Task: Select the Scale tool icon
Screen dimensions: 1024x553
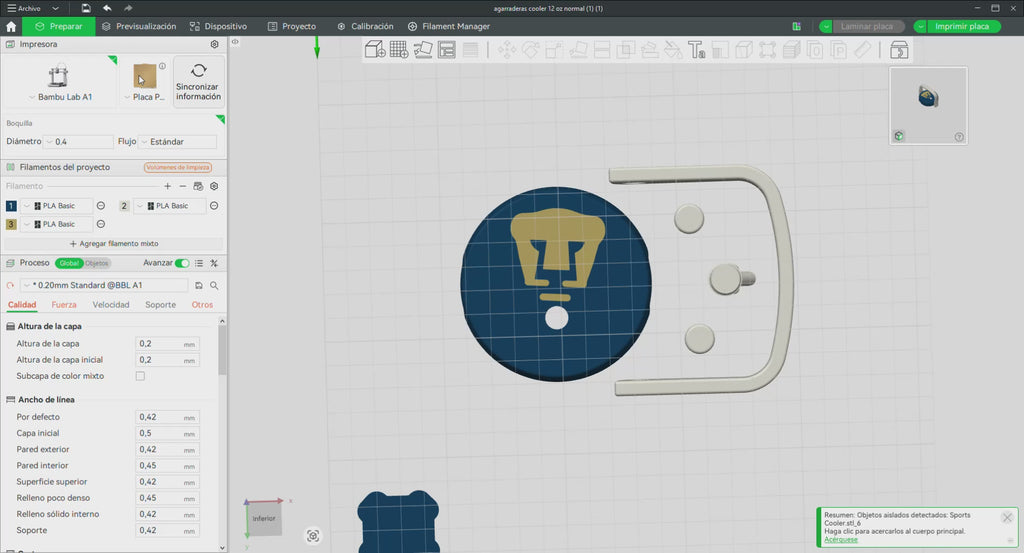Action: tap(554, 50)
